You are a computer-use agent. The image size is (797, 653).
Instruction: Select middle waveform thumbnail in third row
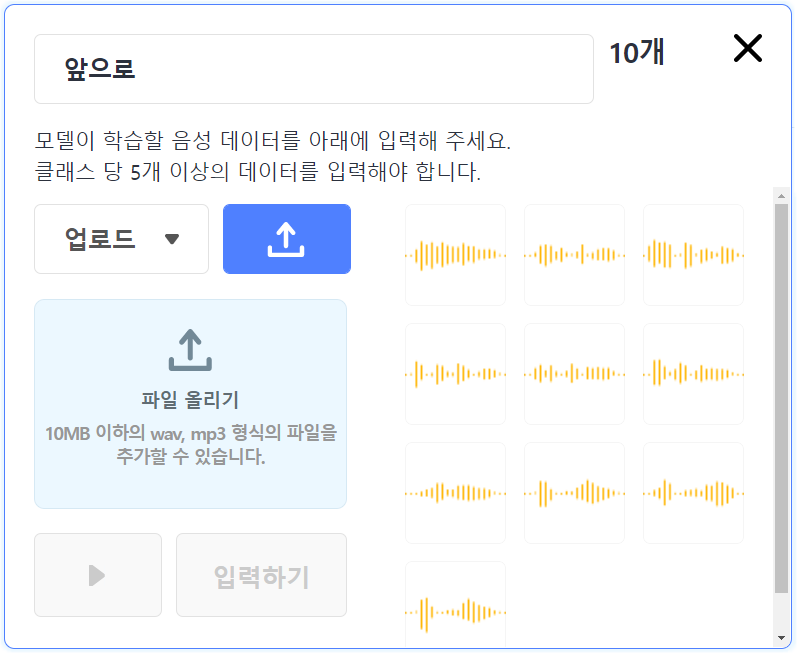click(x=574, y=493)
